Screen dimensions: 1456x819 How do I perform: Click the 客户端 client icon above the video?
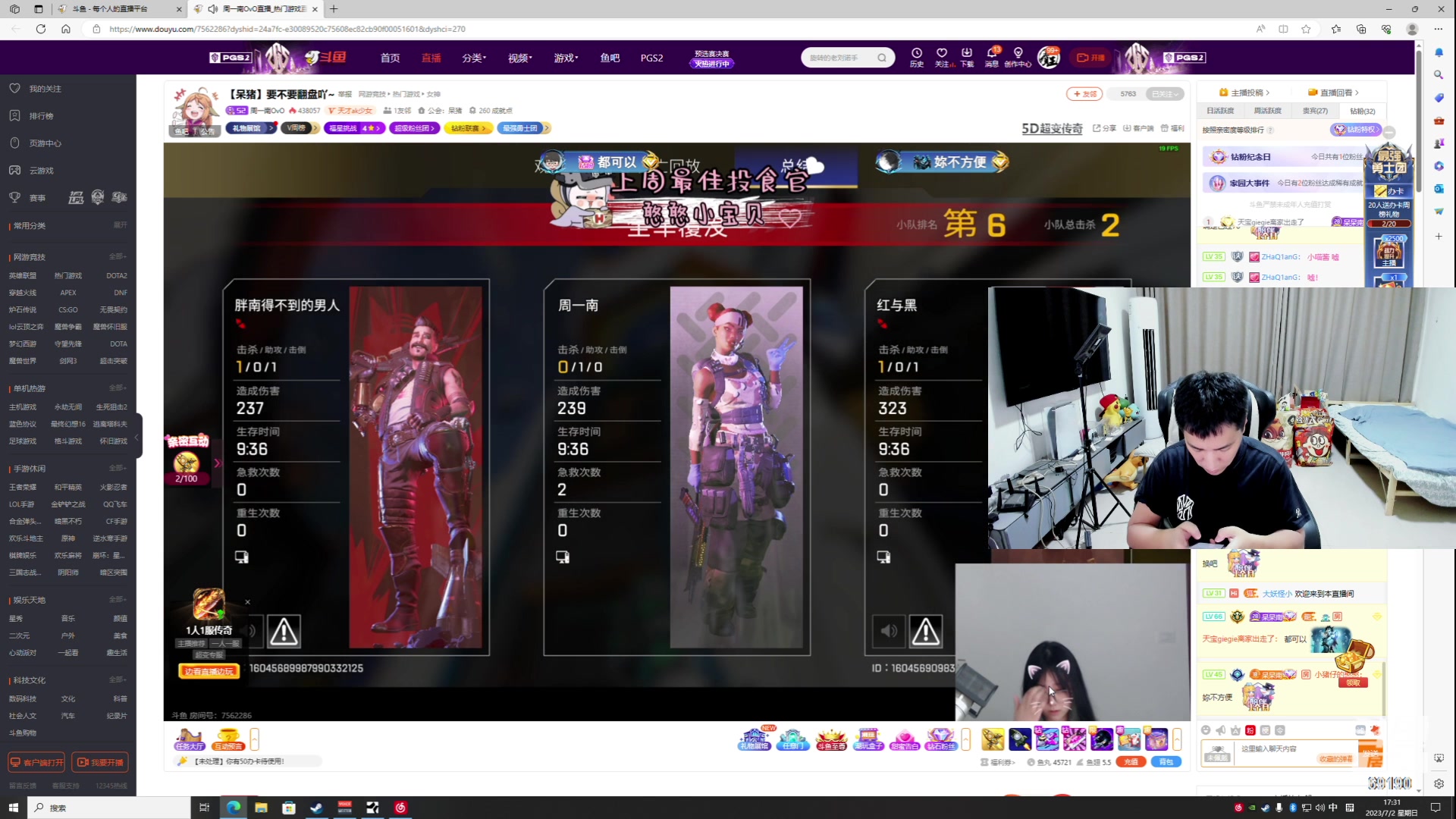click(x=1138, y=128)
